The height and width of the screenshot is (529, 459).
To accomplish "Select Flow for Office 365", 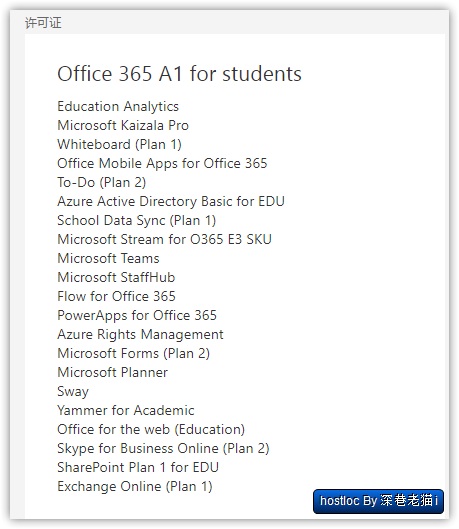I will [x=116, y=297].
